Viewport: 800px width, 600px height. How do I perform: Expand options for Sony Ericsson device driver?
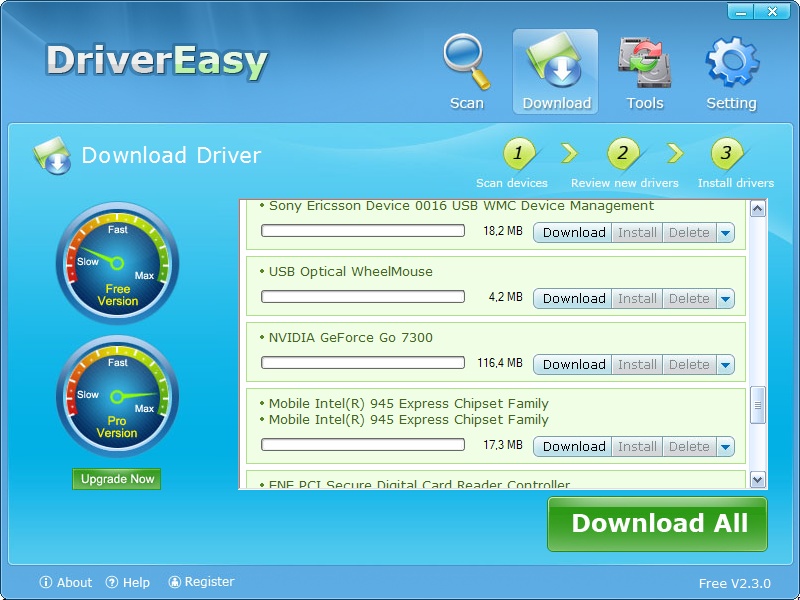point(724,232)
